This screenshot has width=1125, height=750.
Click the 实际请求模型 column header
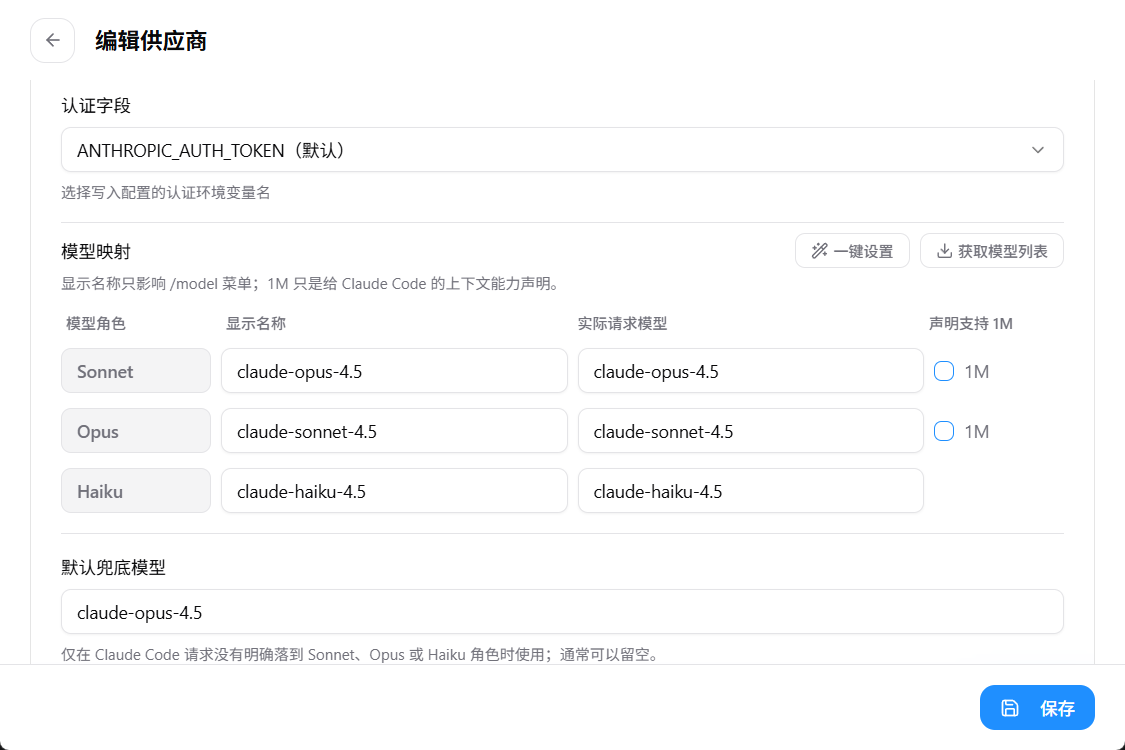(x=622, y=324)
